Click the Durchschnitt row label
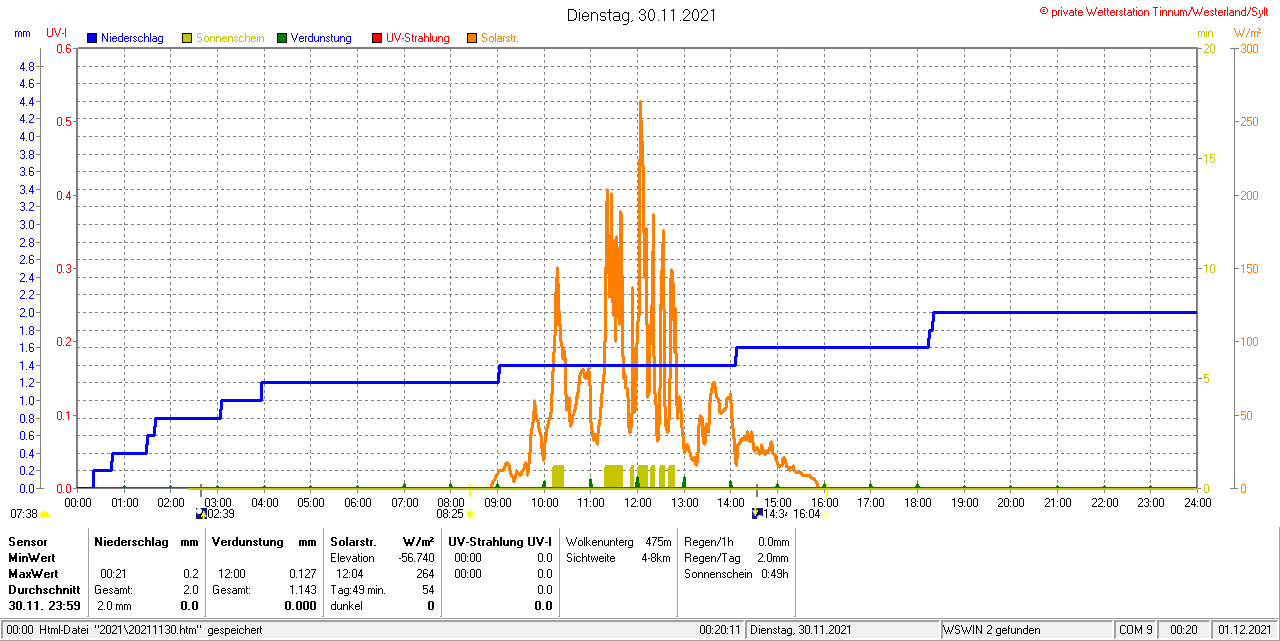The image size is (1280, 641). (x=44, y=590)
